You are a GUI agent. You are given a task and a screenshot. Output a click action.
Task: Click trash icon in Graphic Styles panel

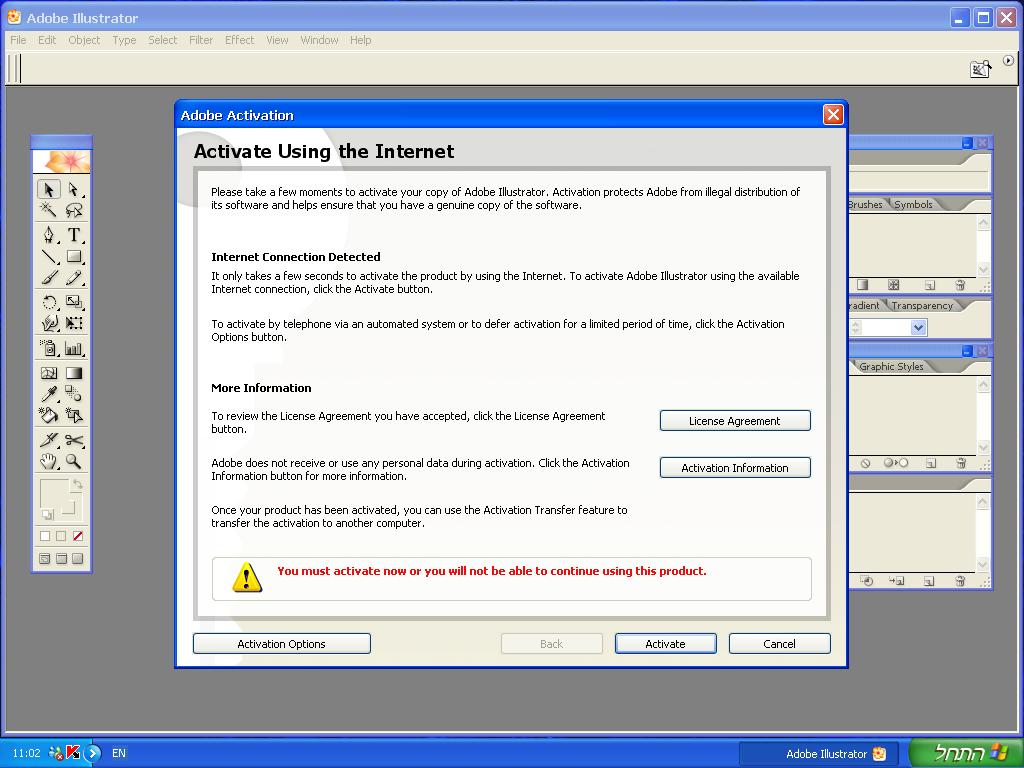click(961, 463)
